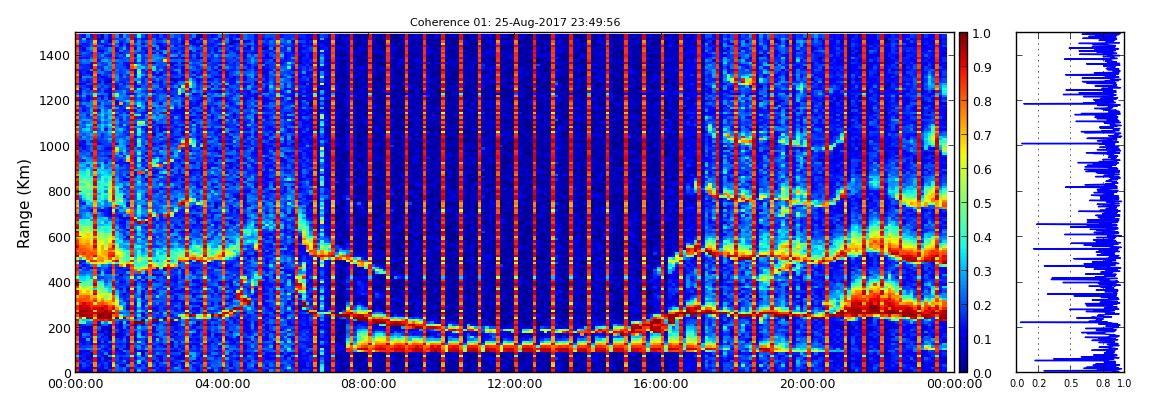Click the 200 tick label on range axis
The width and height of the screenshot is (1150, 407).
tap(59, 328)
